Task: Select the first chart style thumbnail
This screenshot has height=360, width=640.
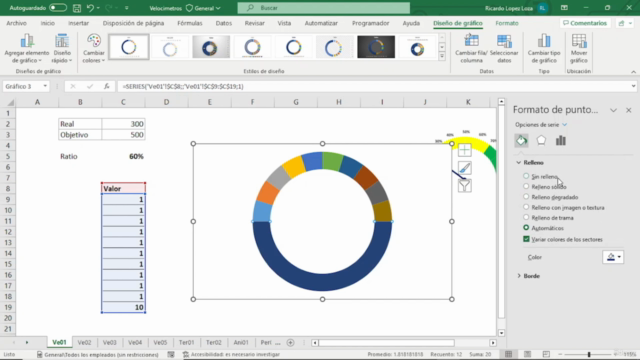Action: click(129, 47)
